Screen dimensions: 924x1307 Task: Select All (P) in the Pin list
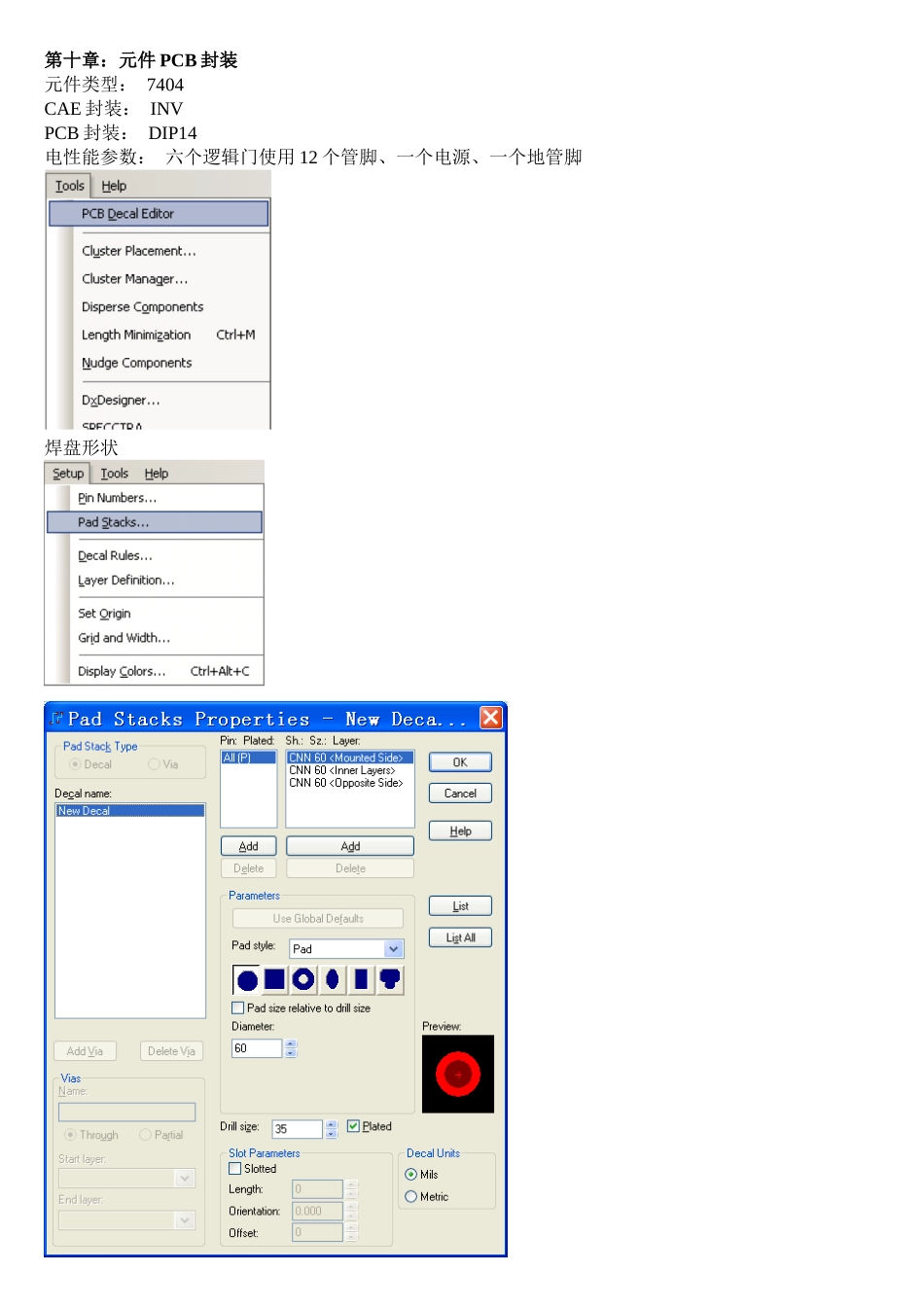click(x=249, y=758)
